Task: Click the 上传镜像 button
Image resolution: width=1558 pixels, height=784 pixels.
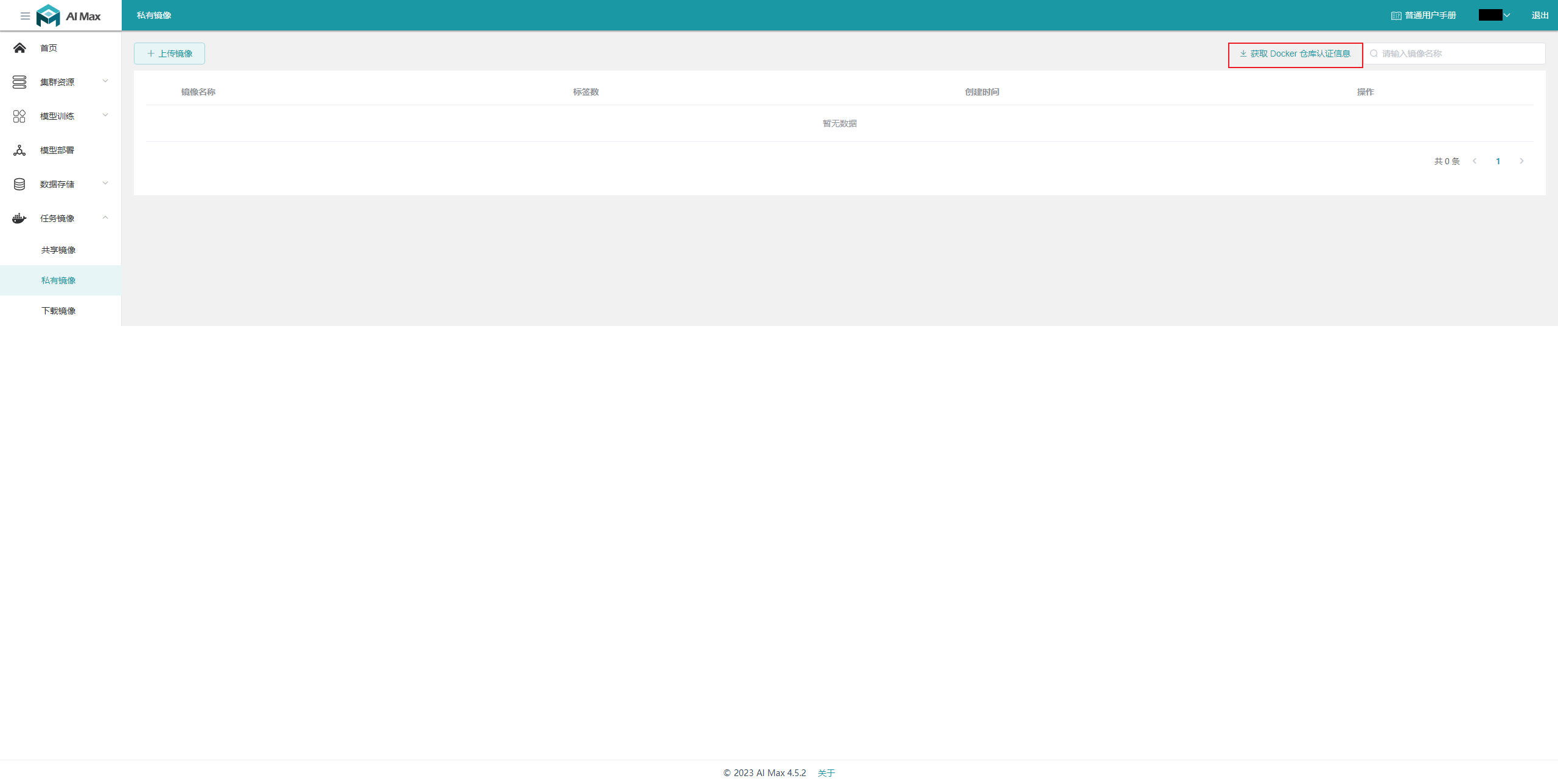Action: [169, 54]
